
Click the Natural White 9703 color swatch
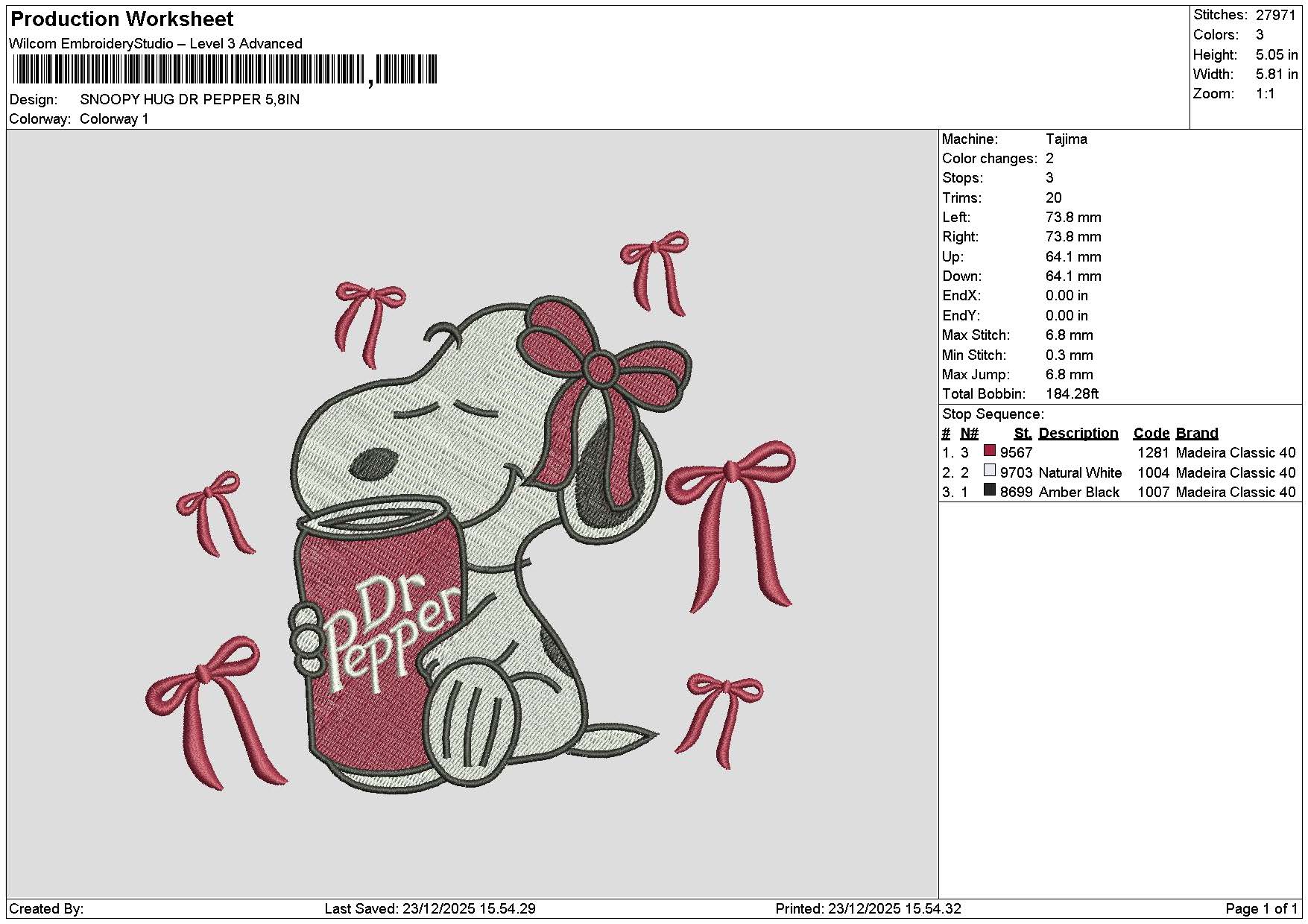tap(990, 471)
